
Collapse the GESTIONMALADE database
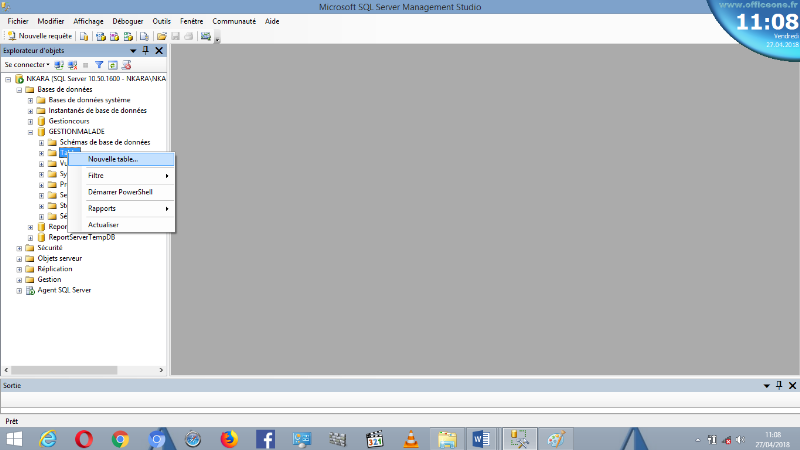pos(30,132)
